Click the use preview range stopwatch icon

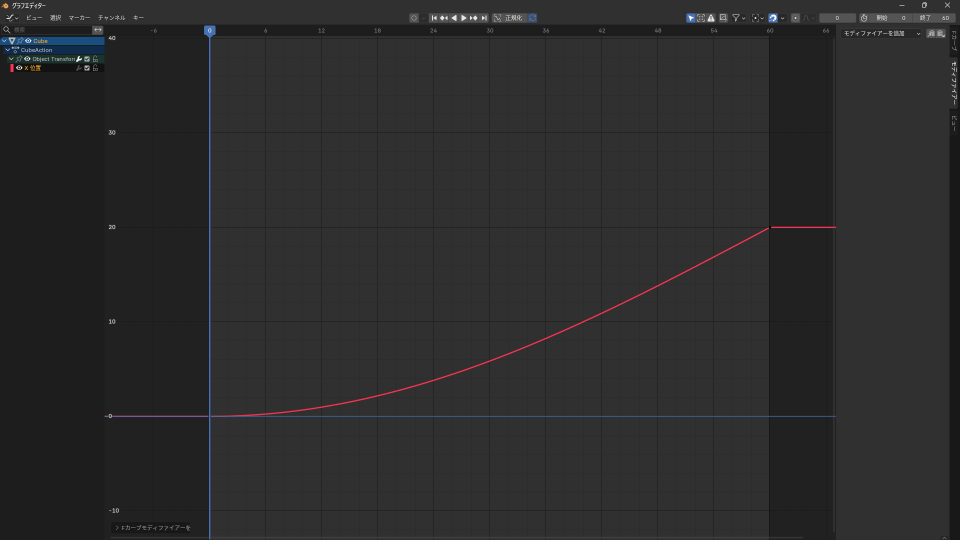864,18
